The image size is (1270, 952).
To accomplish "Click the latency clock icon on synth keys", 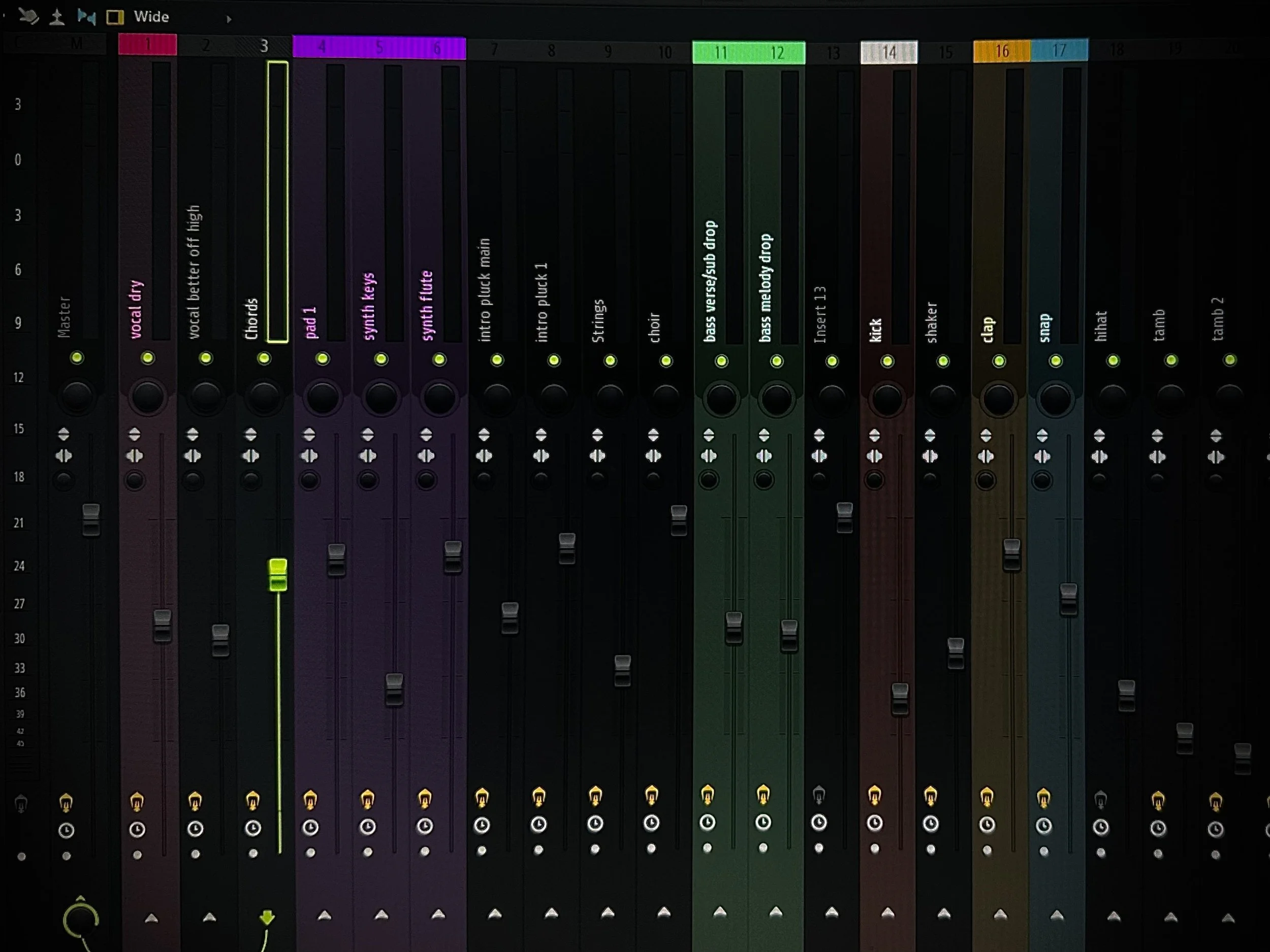I will coord(367,827).
